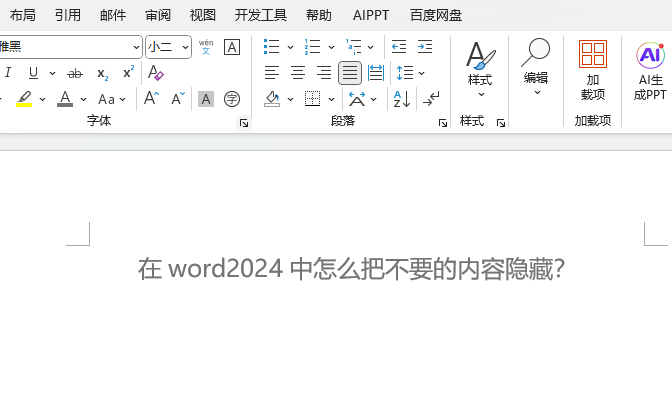Align text left

(x=272, y=73)
